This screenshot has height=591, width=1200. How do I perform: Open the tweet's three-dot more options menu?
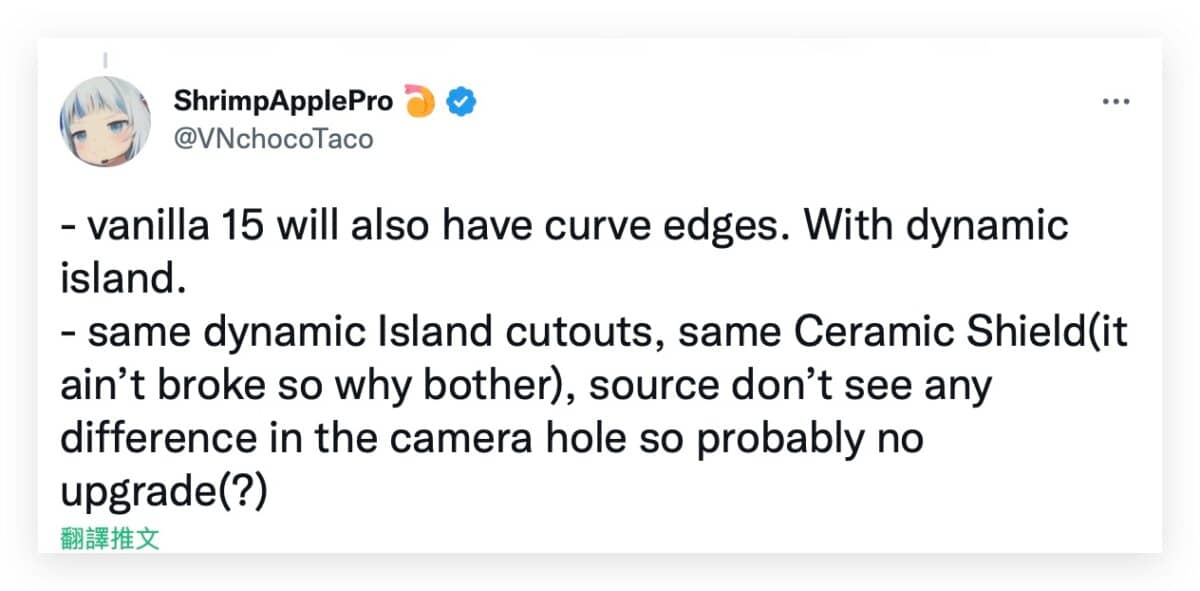[1115, 102]
